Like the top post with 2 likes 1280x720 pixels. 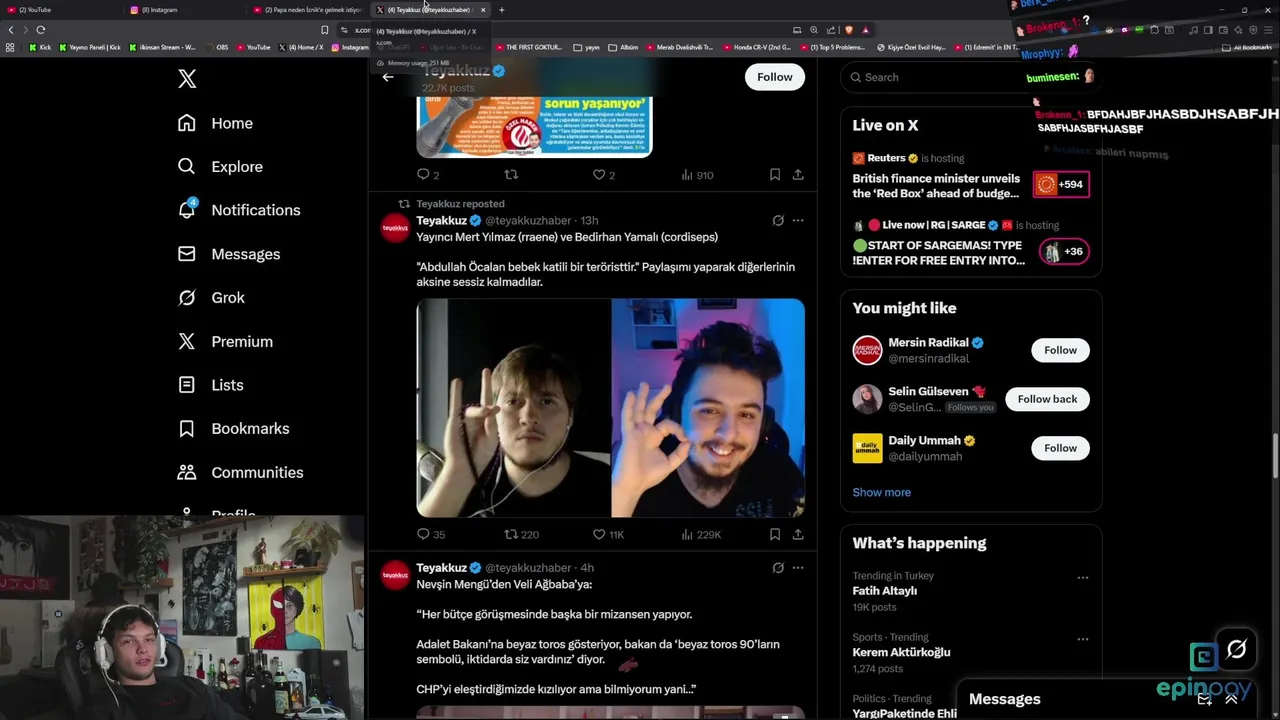click(x=604, y=175)
